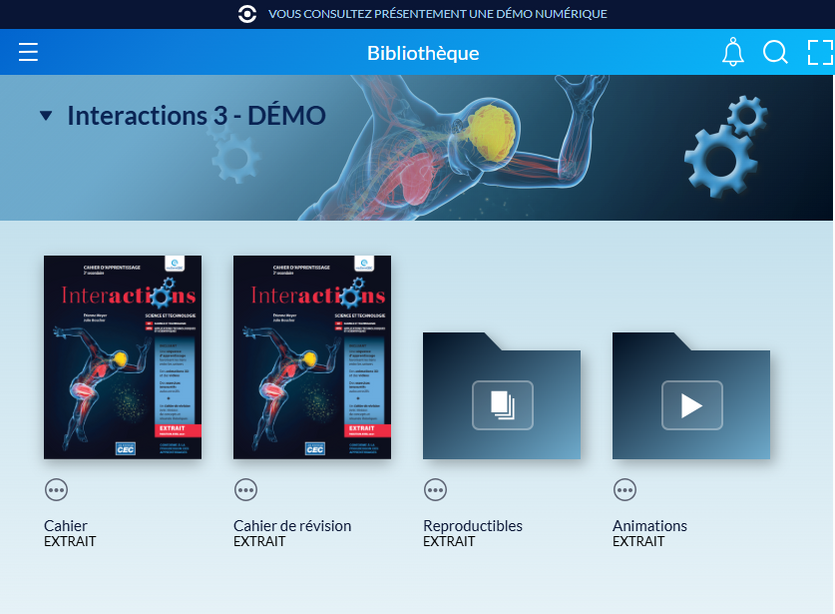
Task: Open options menu for Cahier
Action: [x=56, y=490]
